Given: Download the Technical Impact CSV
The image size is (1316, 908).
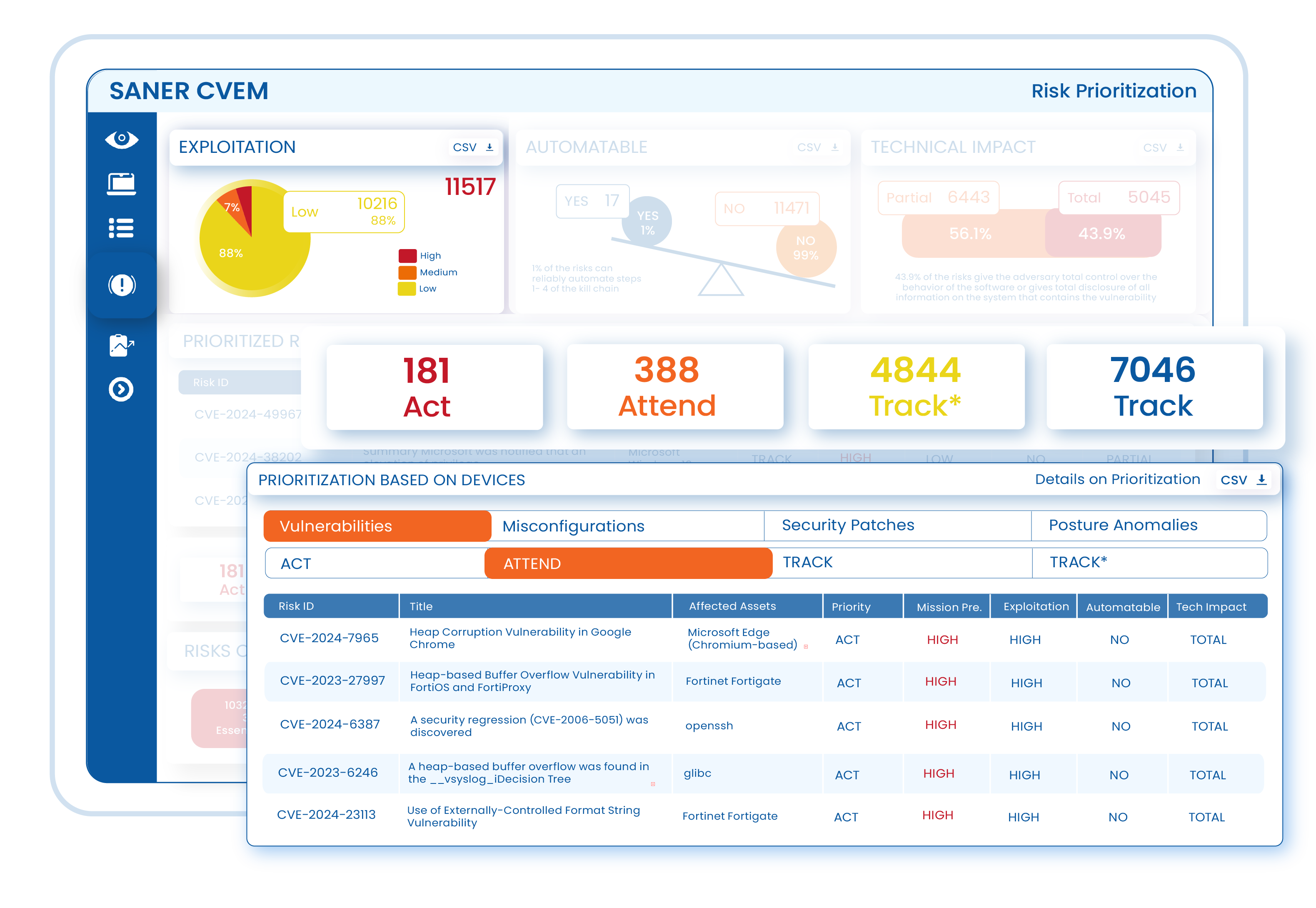Looking at the screenshot, I should tap(1163, 148).
